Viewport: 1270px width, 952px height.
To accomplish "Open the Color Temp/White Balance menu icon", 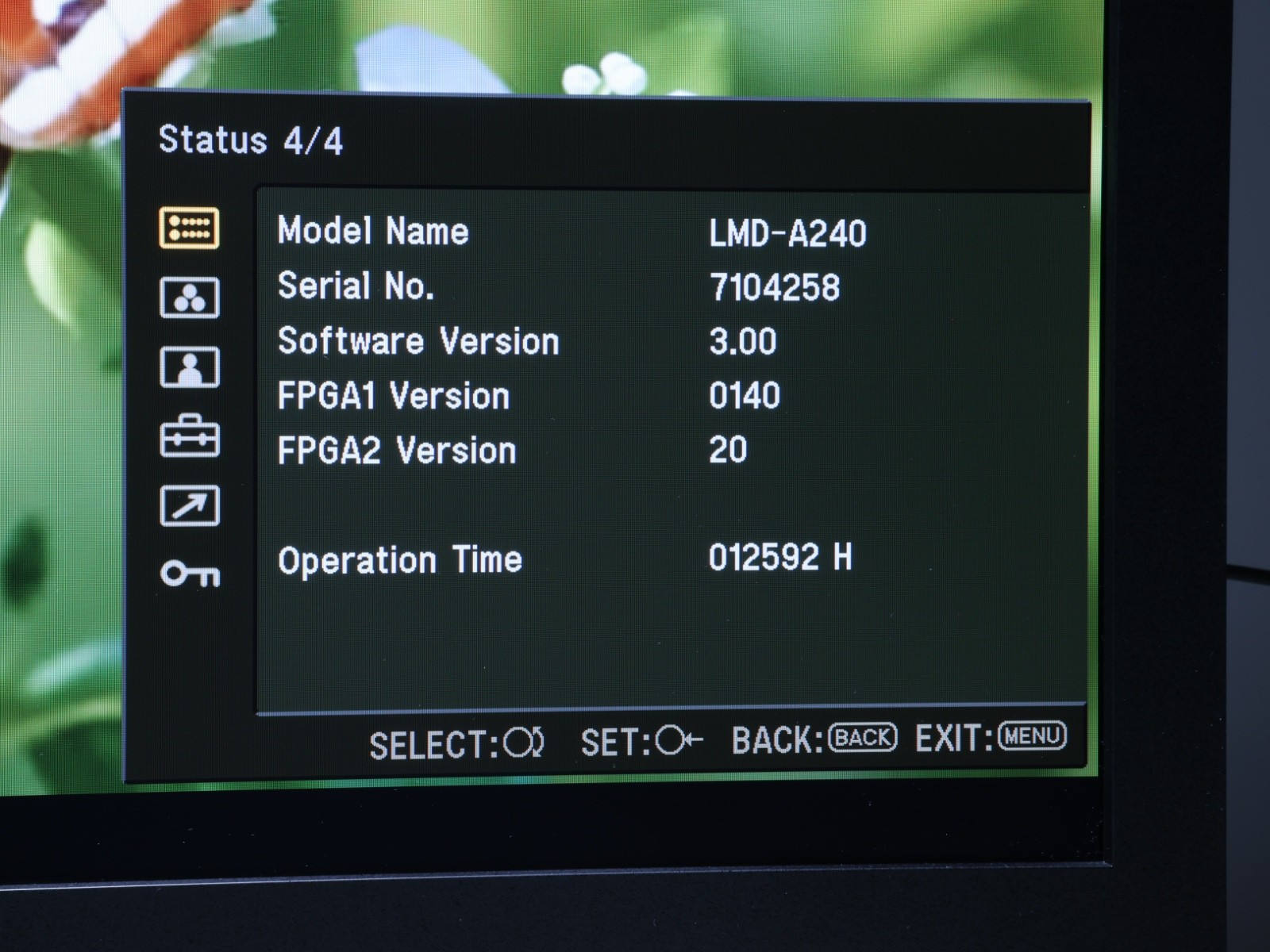I will click(190, 297).
